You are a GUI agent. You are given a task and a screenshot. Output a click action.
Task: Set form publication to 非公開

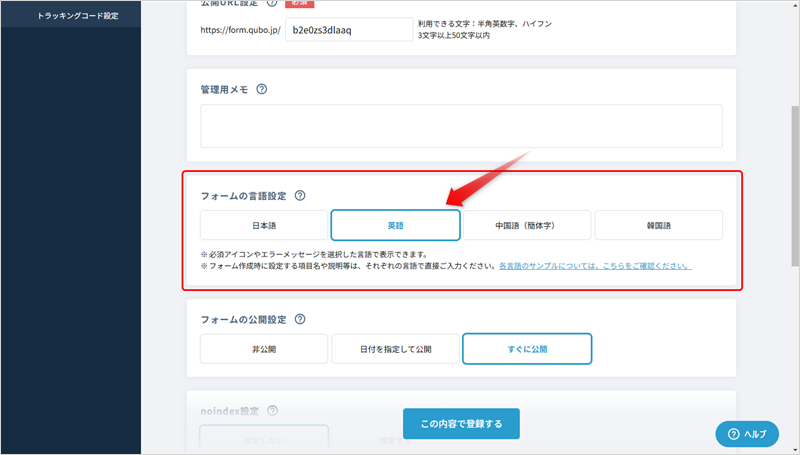click(264, 349)
